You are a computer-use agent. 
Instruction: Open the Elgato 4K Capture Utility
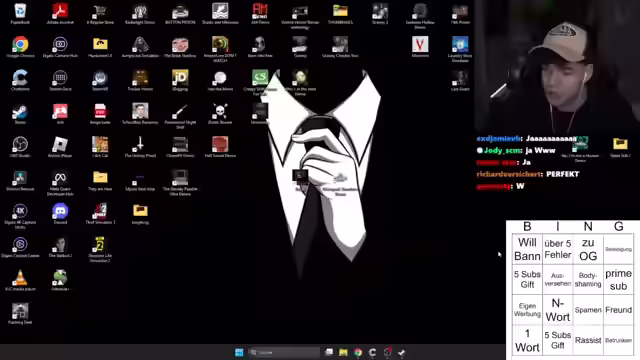(x=20, y=216)
